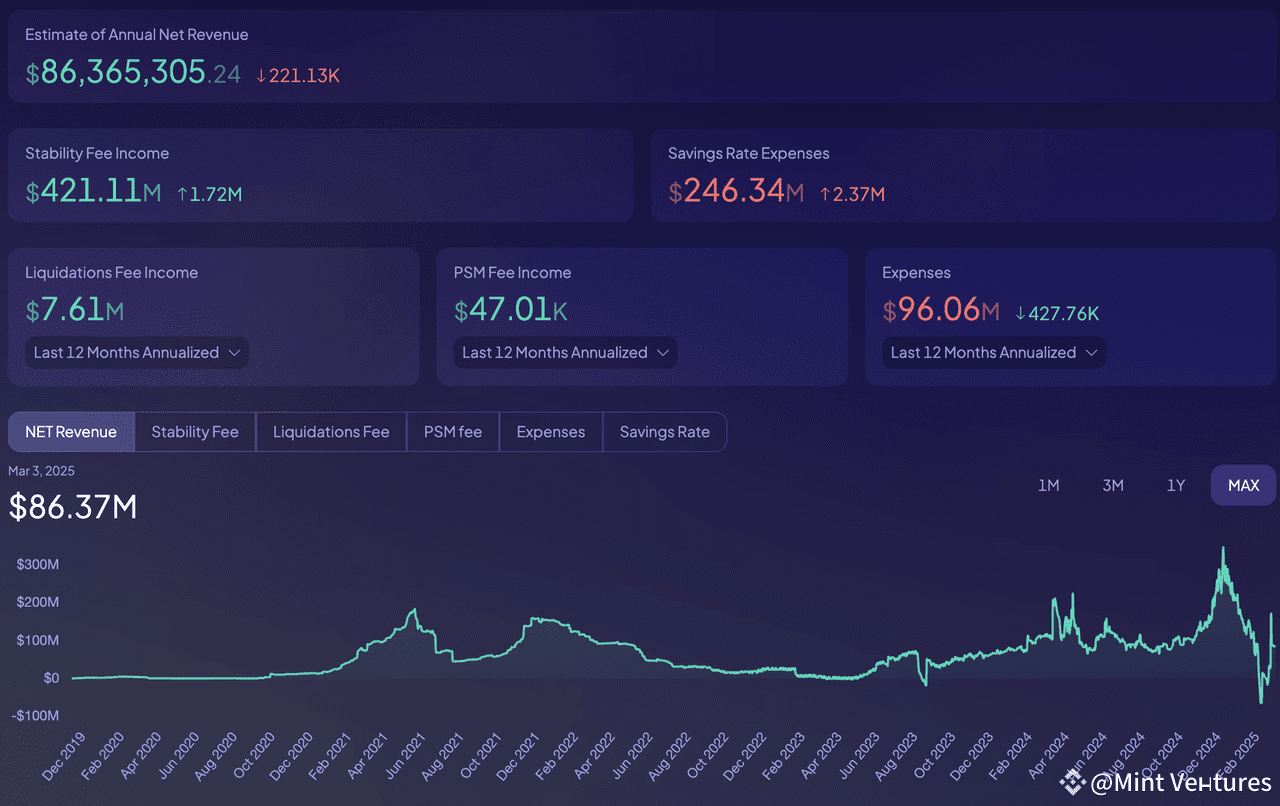Screen dimensions: 1280x806
Task: Click the Annual Net Revenue down arrow
Action: [261, 76]
